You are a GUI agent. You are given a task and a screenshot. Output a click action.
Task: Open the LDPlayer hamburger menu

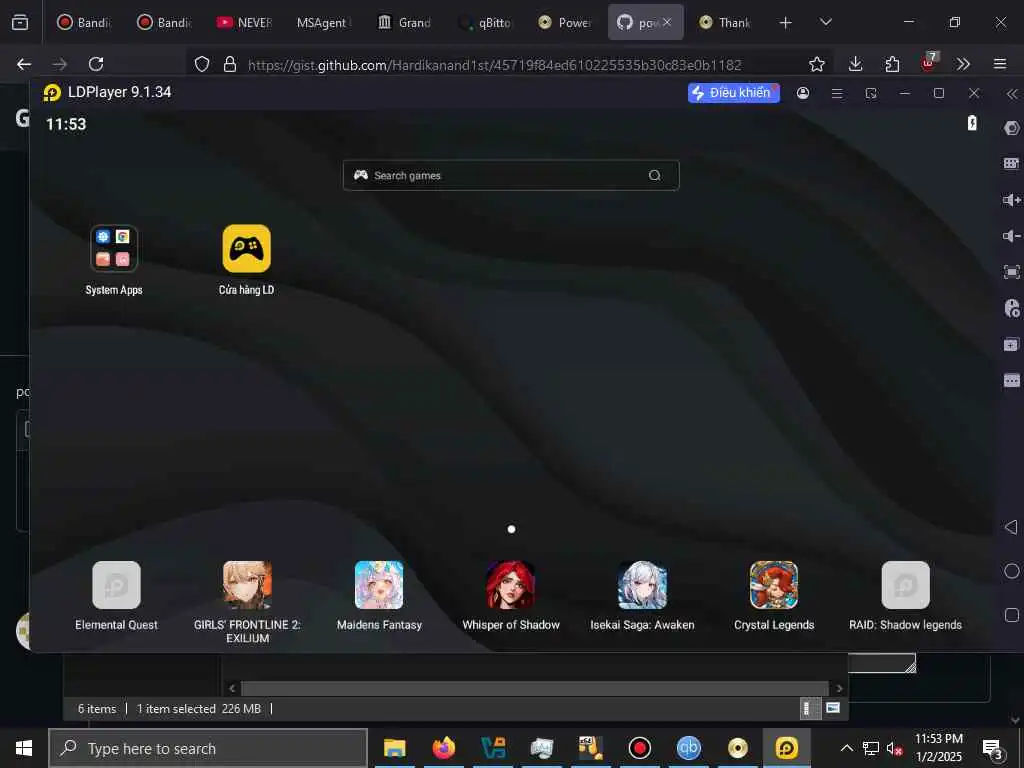click(837, 93)
